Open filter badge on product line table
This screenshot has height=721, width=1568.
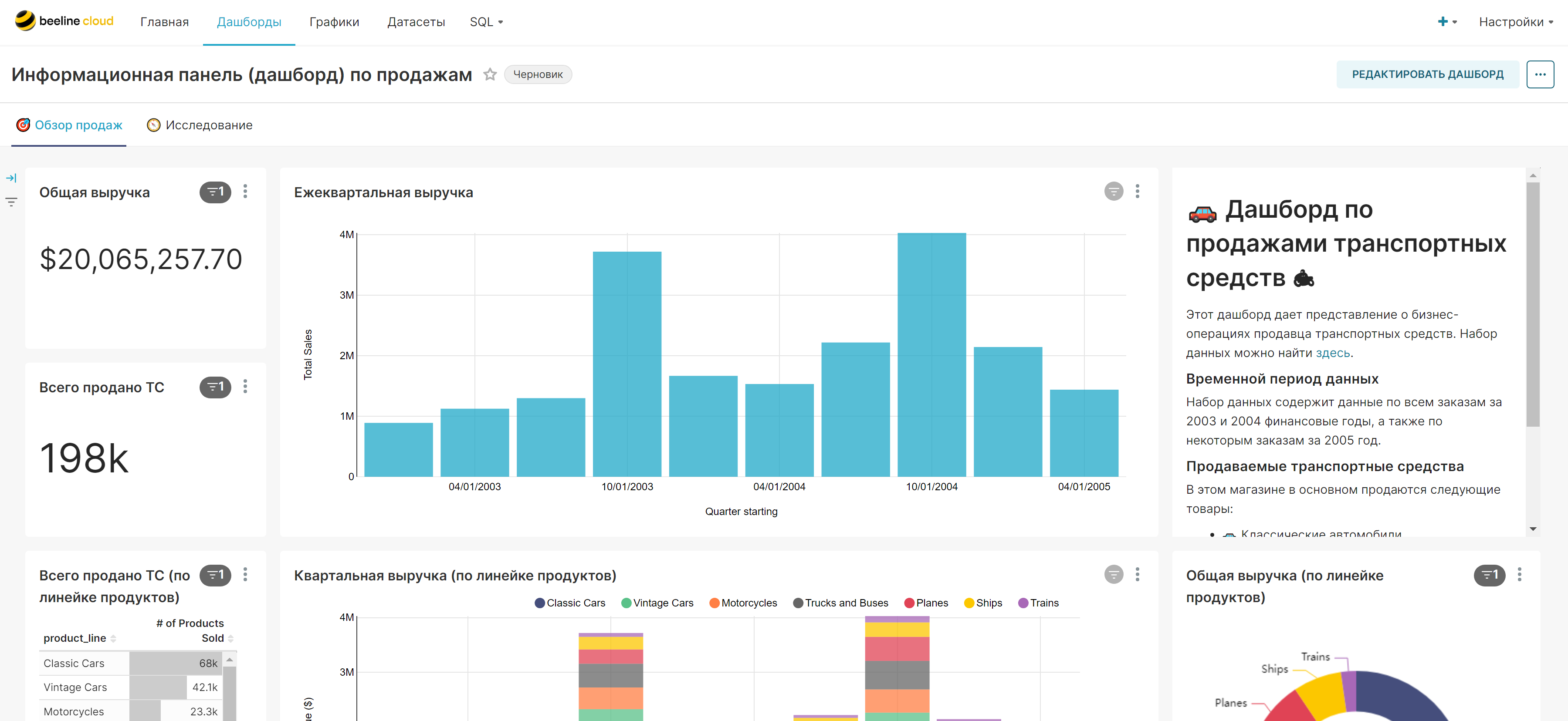[216, 575]
